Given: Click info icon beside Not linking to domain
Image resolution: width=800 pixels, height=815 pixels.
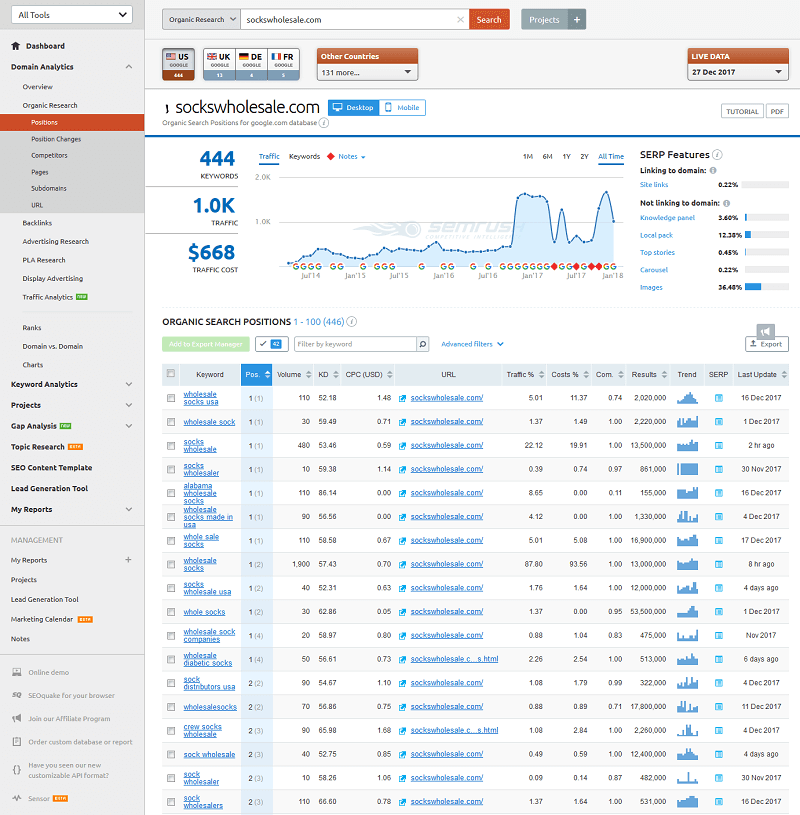Looking at the screenshot, I should coord(727,203).
